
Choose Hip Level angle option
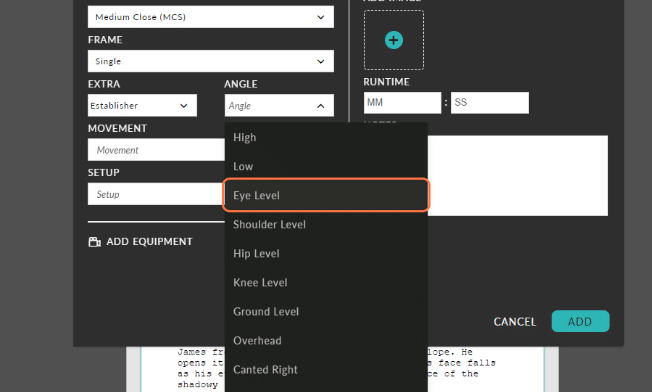click(326, 254)
